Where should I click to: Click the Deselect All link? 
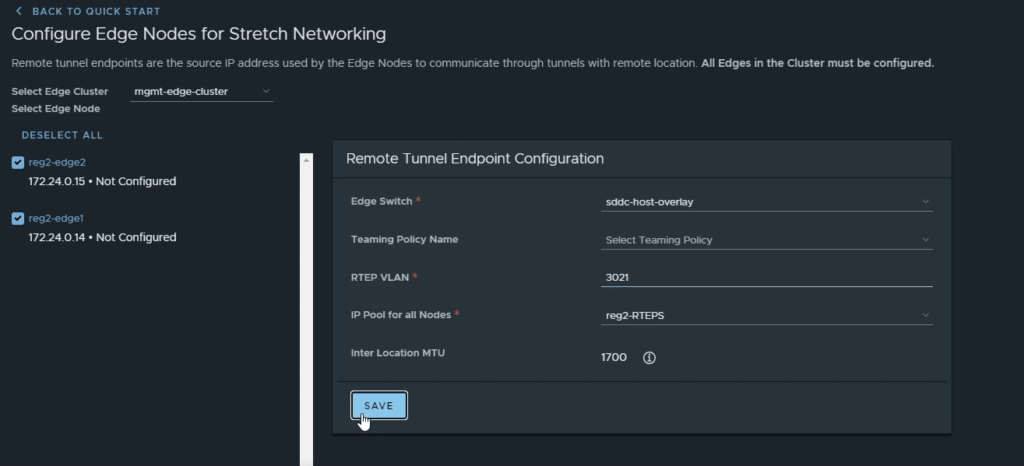coord(62,135)
